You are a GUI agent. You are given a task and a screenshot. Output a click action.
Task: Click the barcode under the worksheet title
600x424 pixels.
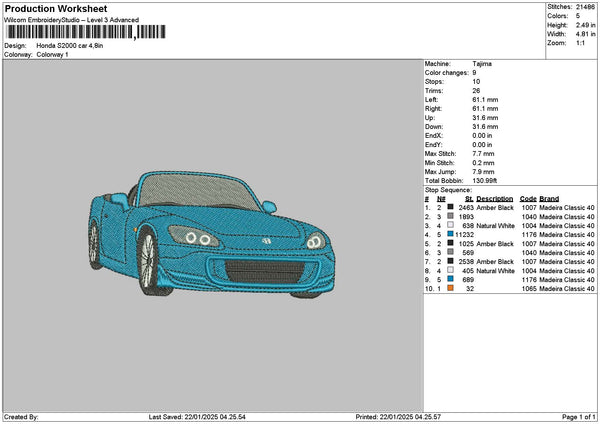[x=82, y=32]
